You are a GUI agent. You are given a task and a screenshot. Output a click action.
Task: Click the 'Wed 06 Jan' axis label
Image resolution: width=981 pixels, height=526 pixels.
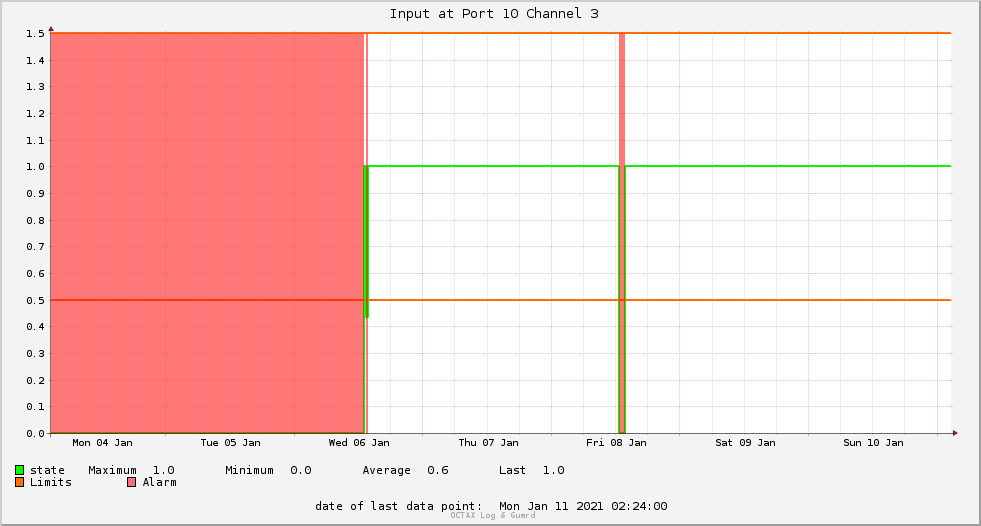pyautogui.click(x=359, y=443)
